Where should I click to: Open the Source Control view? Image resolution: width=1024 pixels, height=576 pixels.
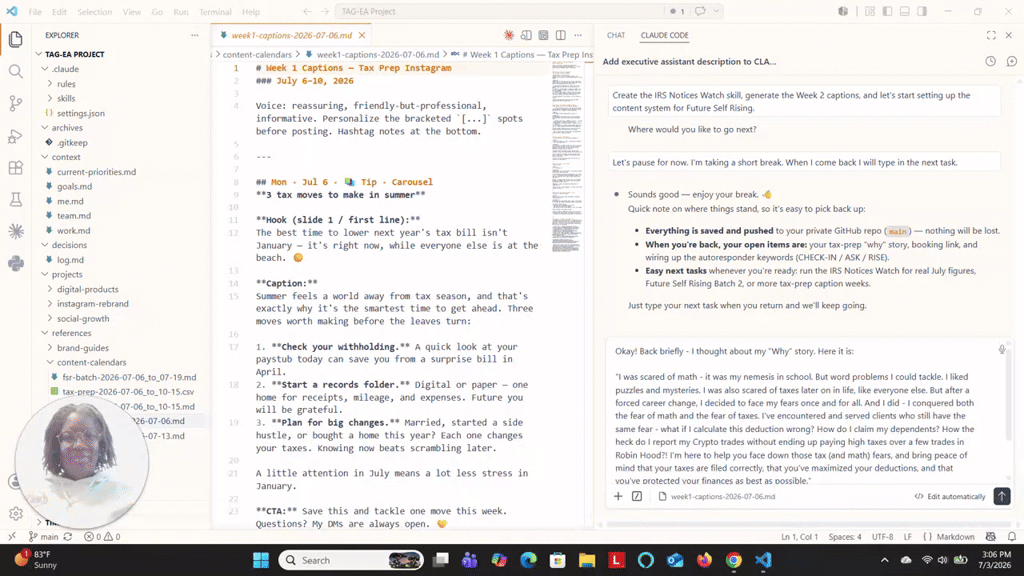point(16,103)
